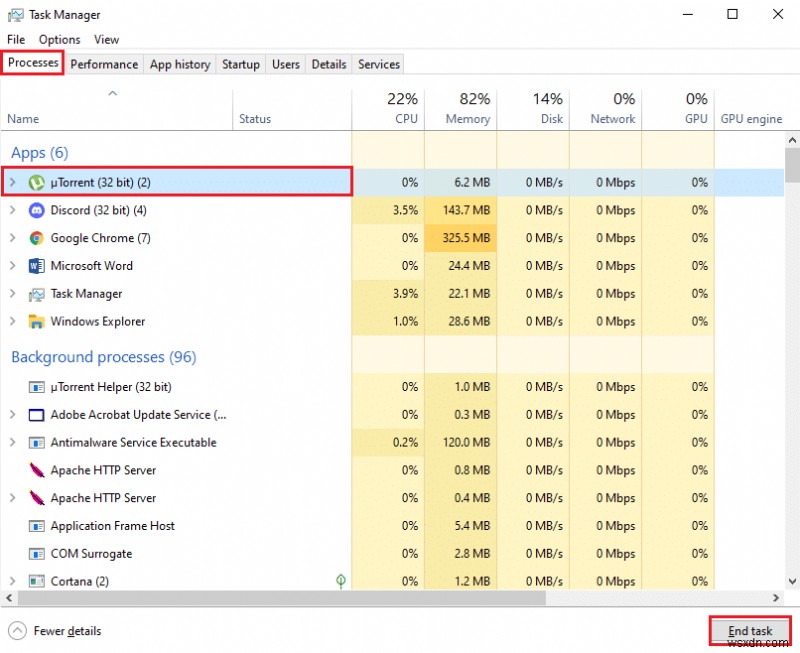Click Task Manager's 3.9% CPU value

[x=405, y=294]
